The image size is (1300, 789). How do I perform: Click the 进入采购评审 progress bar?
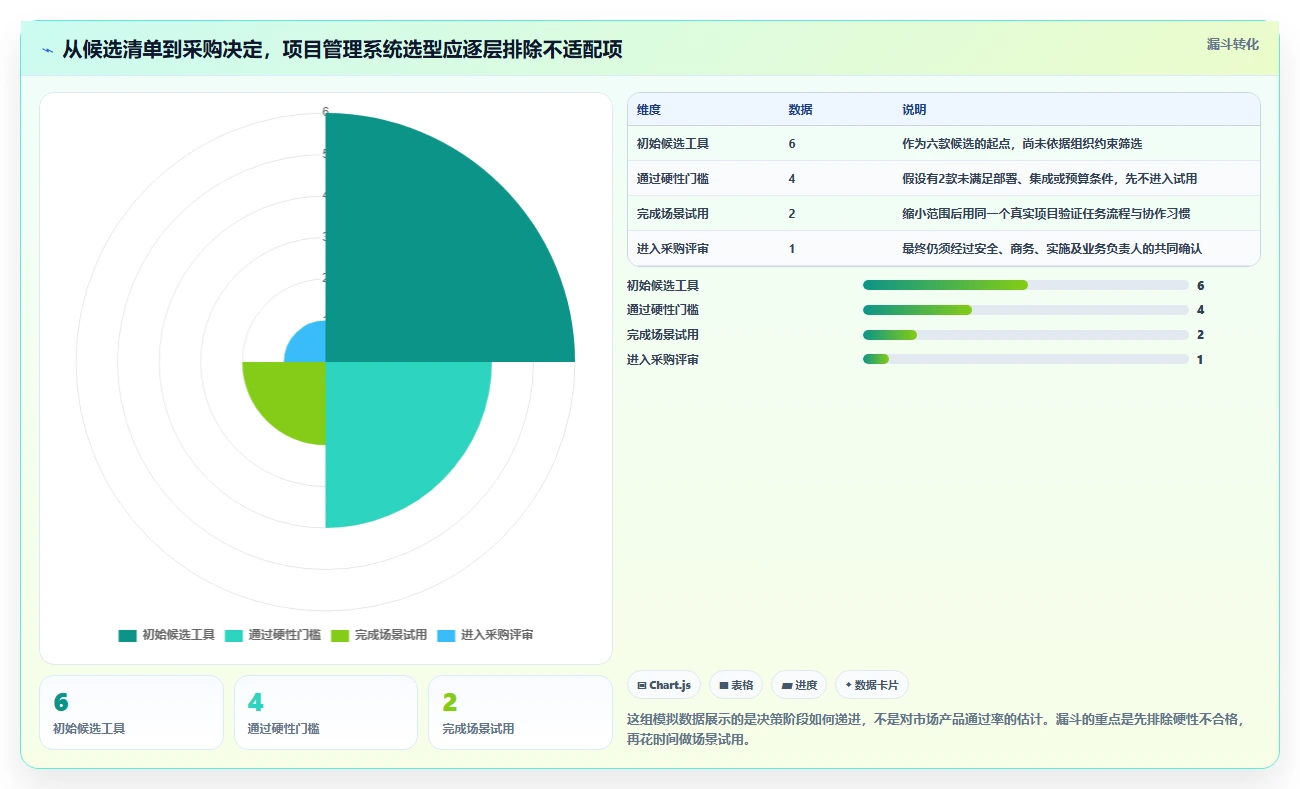[x=1025, y=359]
